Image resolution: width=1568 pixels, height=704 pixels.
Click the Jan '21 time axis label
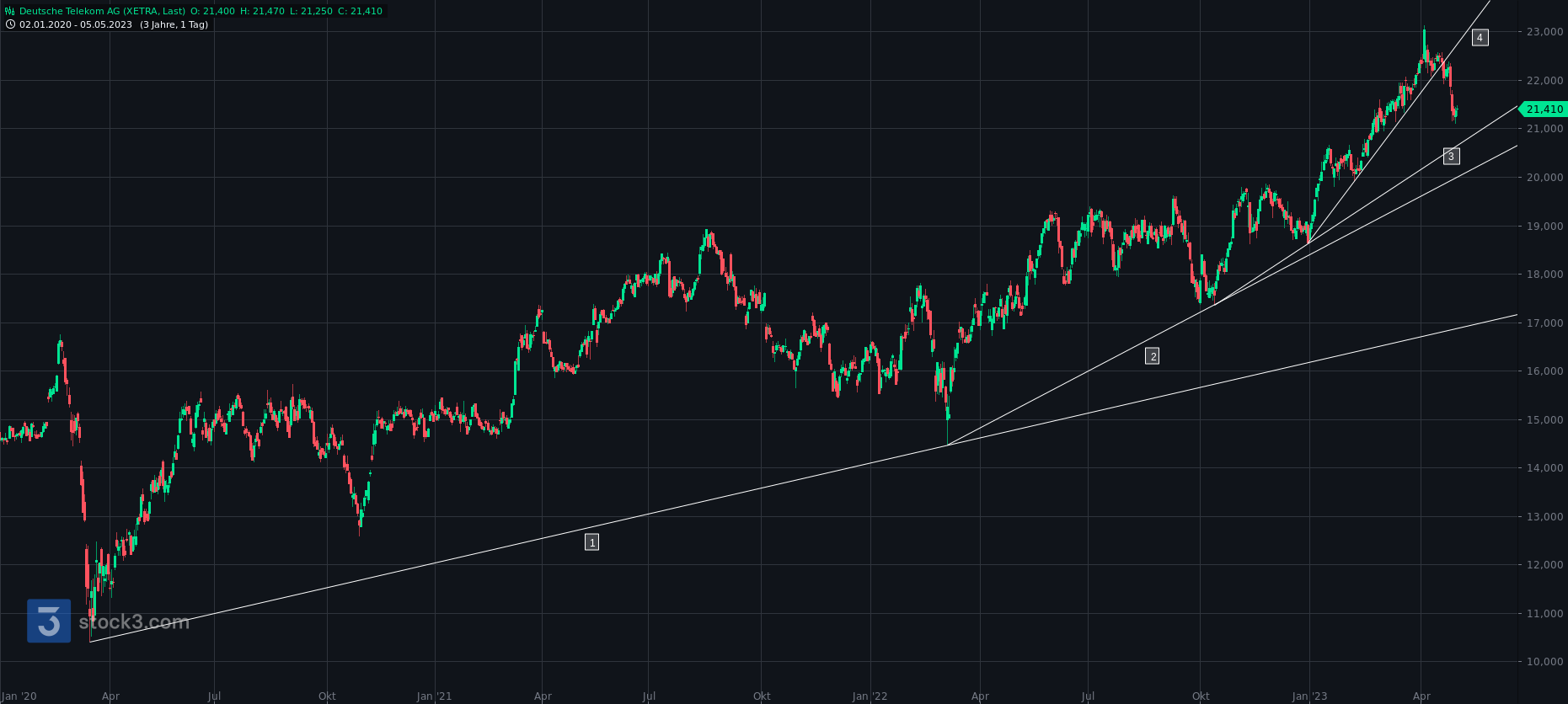(x=435, y=696)
